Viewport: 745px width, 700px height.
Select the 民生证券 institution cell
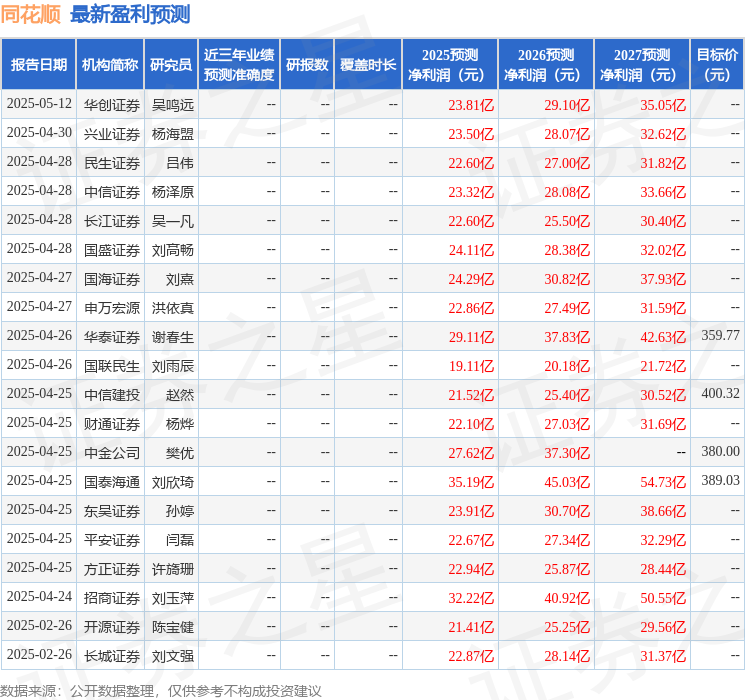112,163
